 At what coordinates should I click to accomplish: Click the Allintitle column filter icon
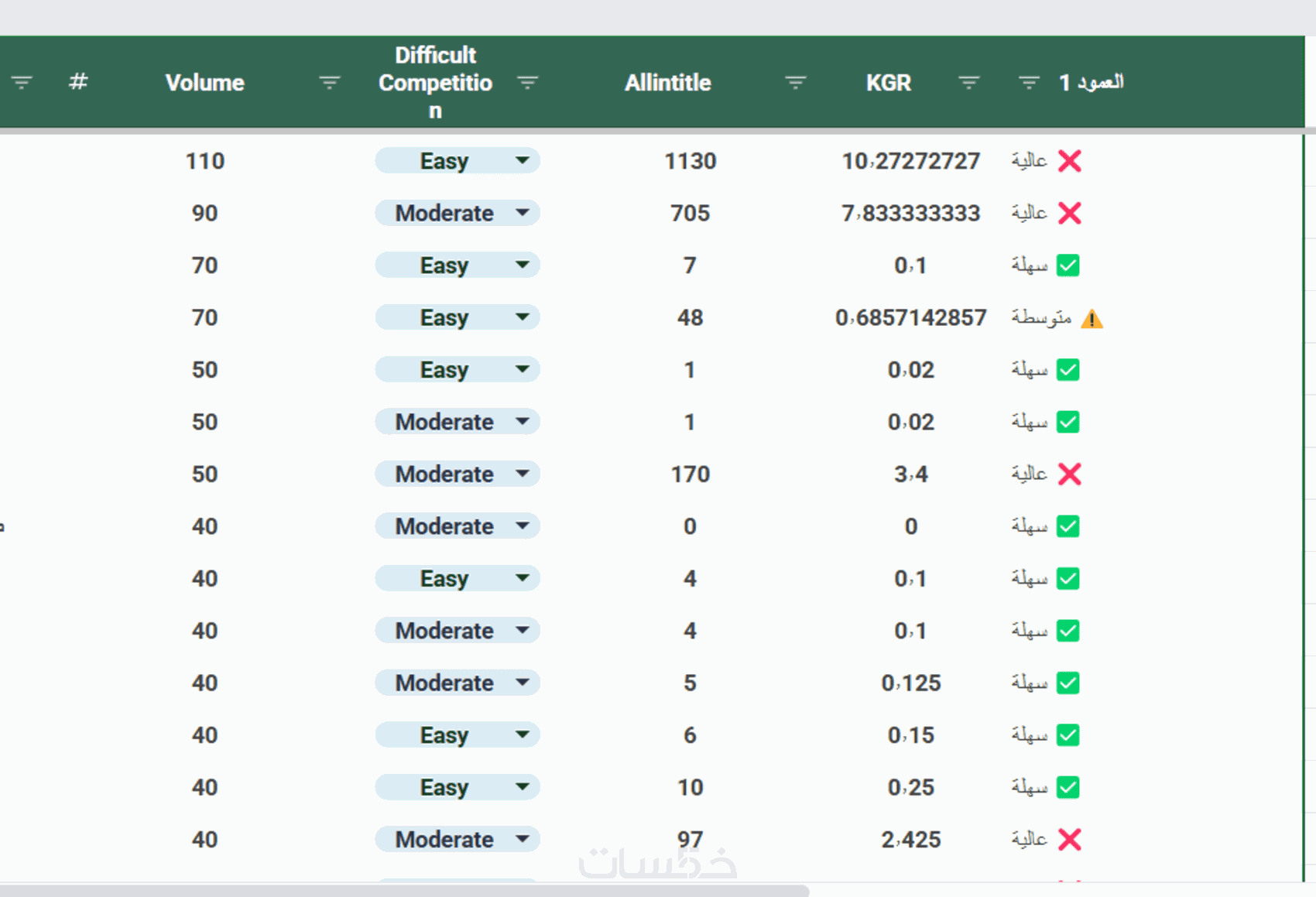point(795,82)
